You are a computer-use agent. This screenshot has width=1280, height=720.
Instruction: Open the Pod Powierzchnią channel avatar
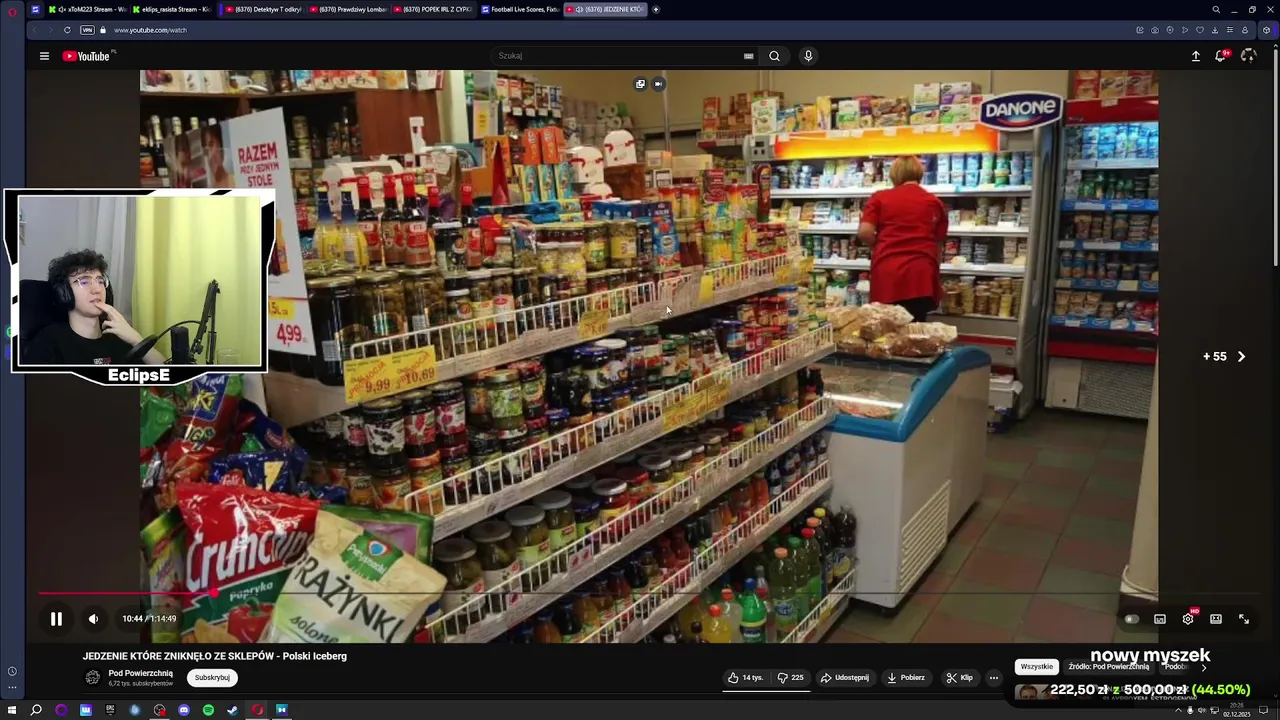click(93, 677)
